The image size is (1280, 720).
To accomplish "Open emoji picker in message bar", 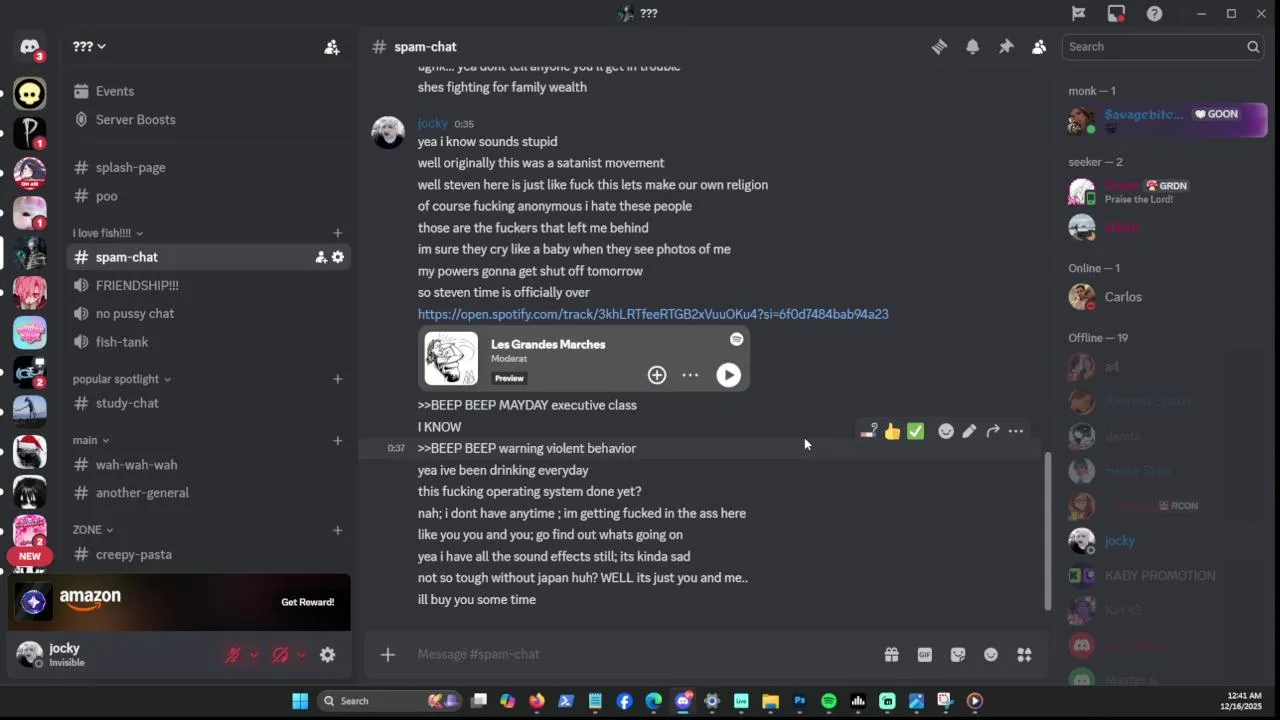I will (991, 655).
